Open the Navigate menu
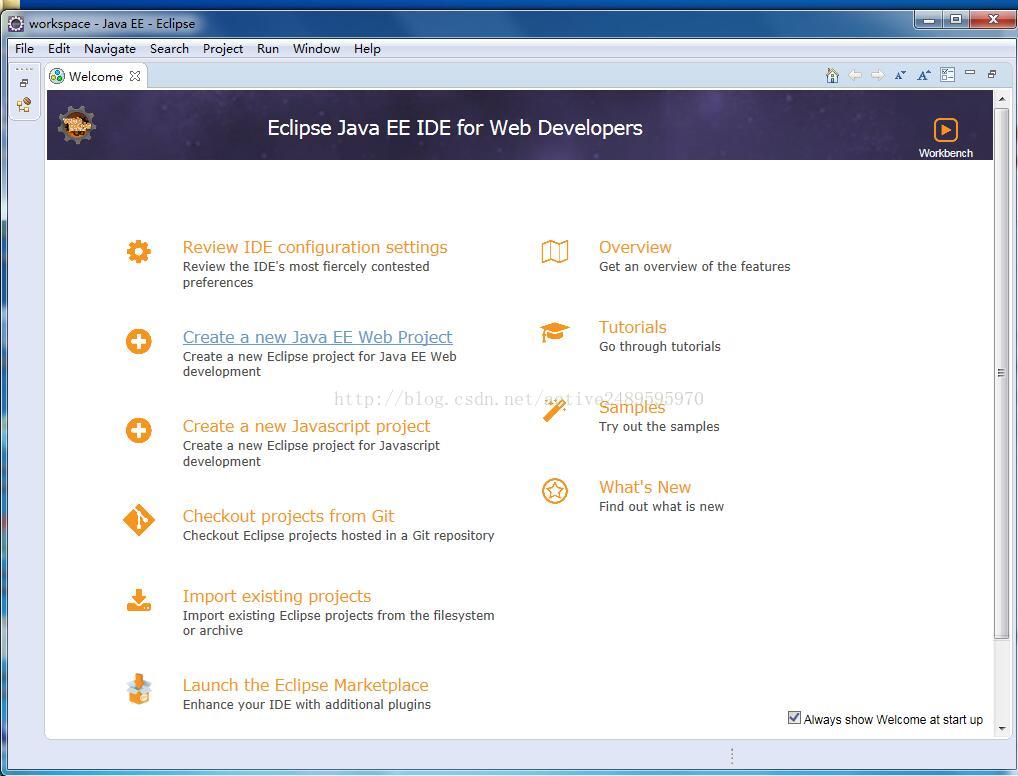The image size is (1018, 776). pos(110,49)
